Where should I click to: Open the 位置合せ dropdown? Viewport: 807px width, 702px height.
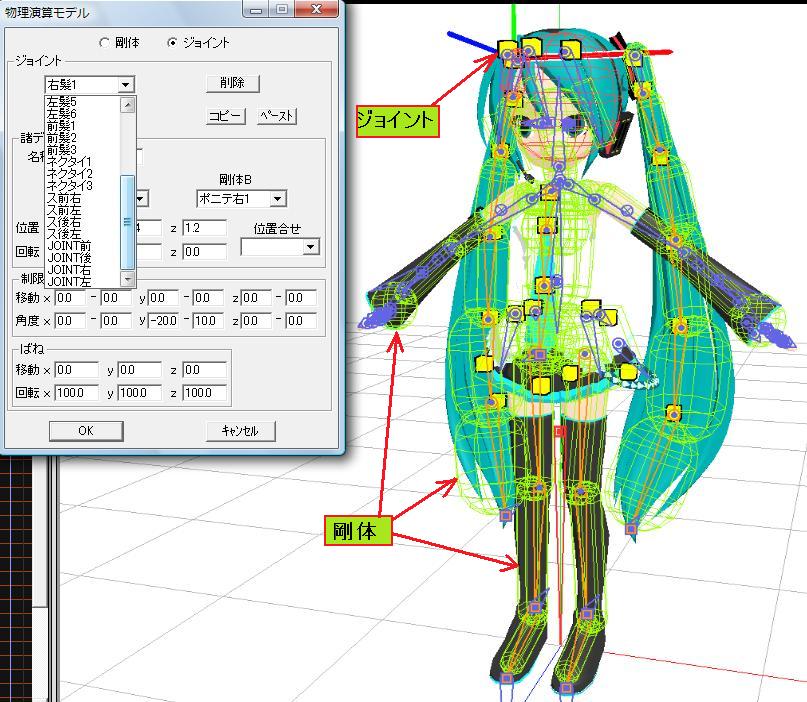310,247
